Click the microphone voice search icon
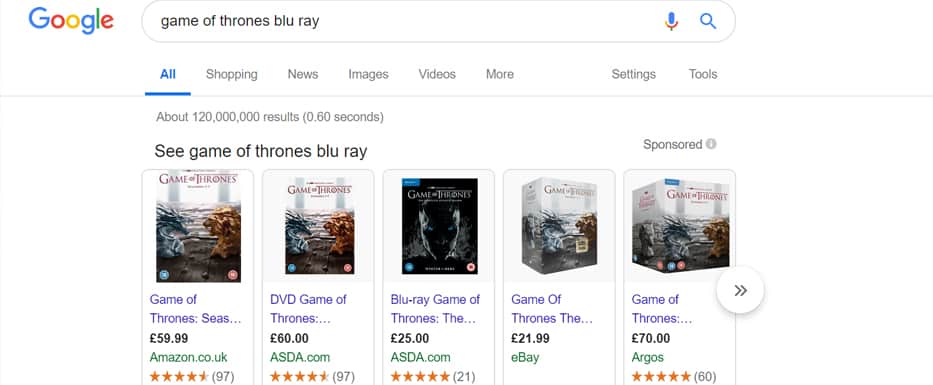This screenshot has height=385, width=933. (671, 21)
